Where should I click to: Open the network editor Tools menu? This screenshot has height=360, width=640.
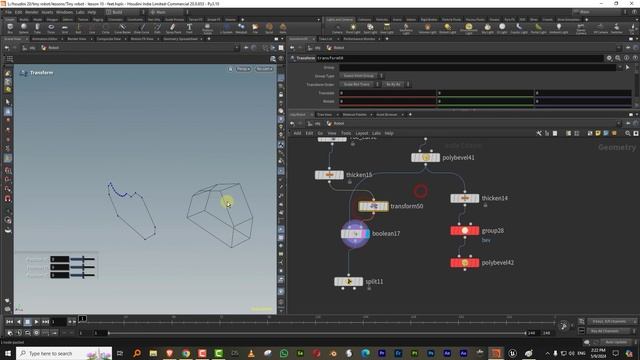[x=346, y=133]
